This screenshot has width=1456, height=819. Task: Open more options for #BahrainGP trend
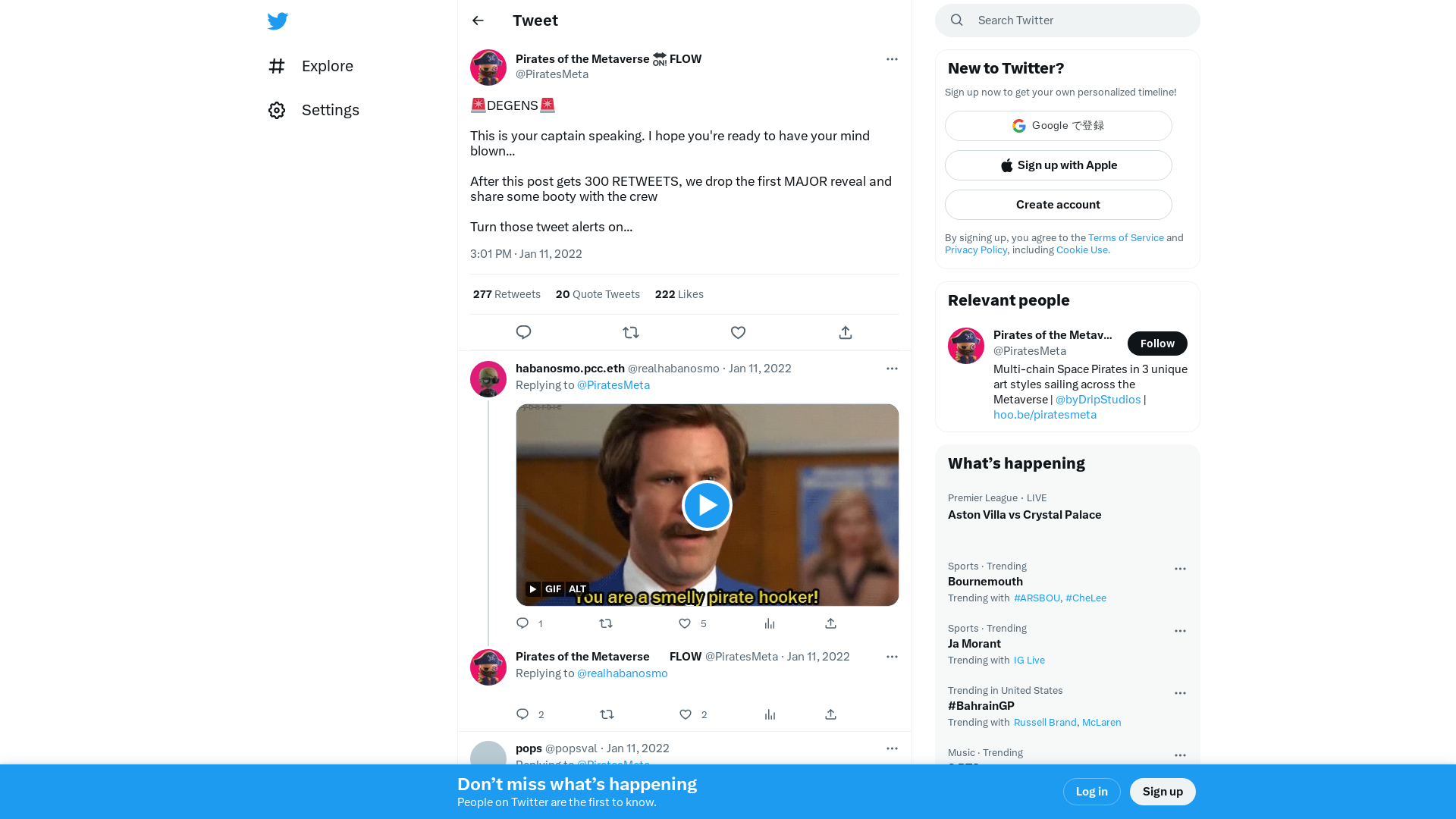tap(1180, 693)
